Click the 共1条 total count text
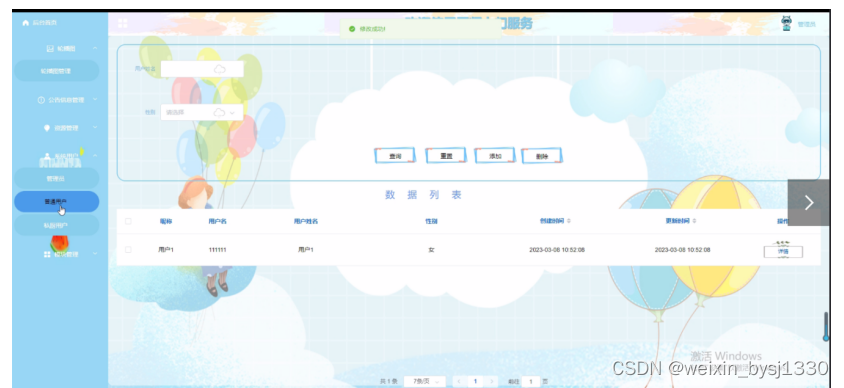Screen dimensions: 844x388 388,382
